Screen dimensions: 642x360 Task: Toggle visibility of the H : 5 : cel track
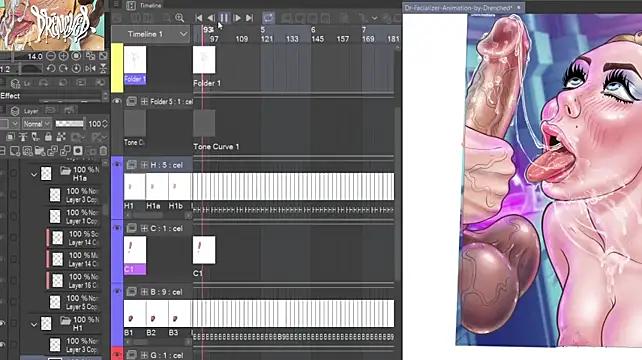[117, 165]
